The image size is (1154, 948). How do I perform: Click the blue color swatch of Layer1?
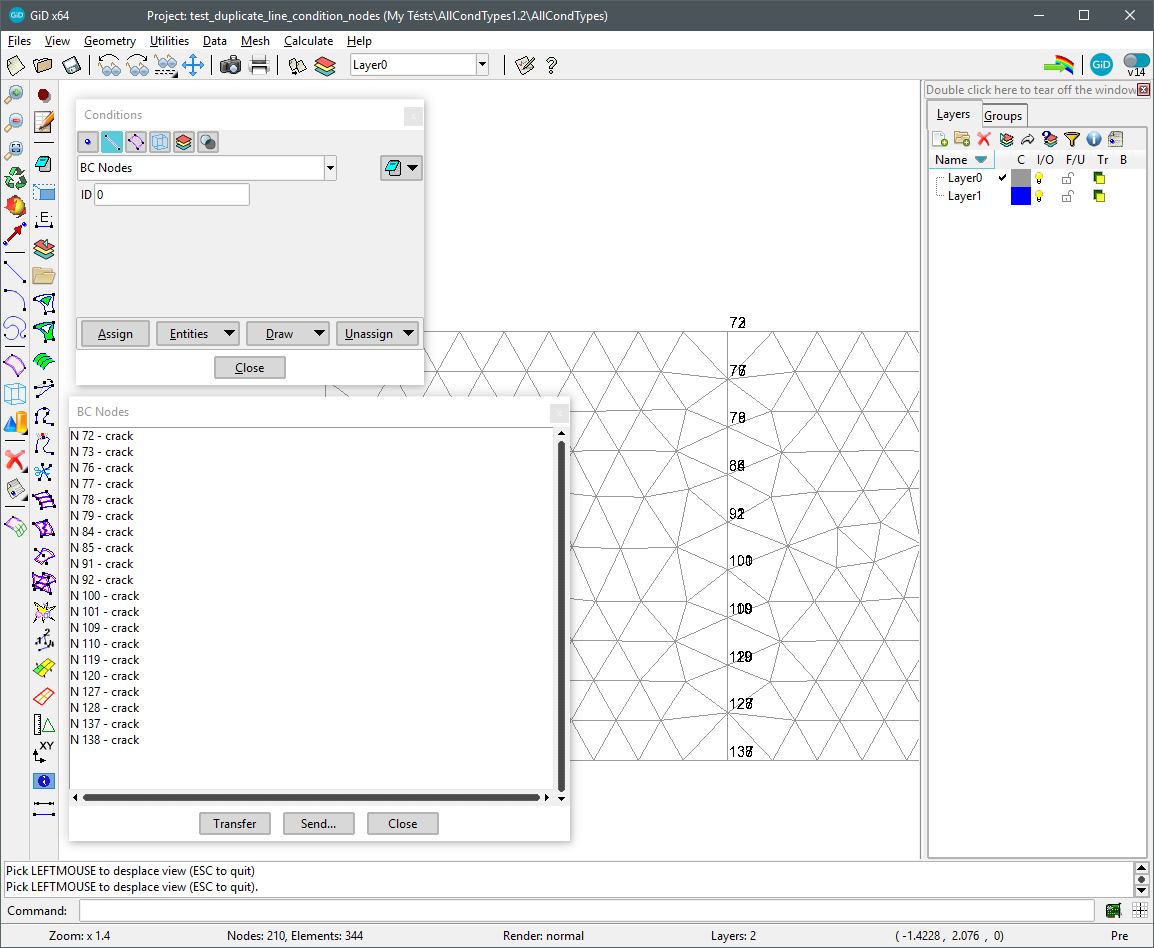coord(1020,196)
